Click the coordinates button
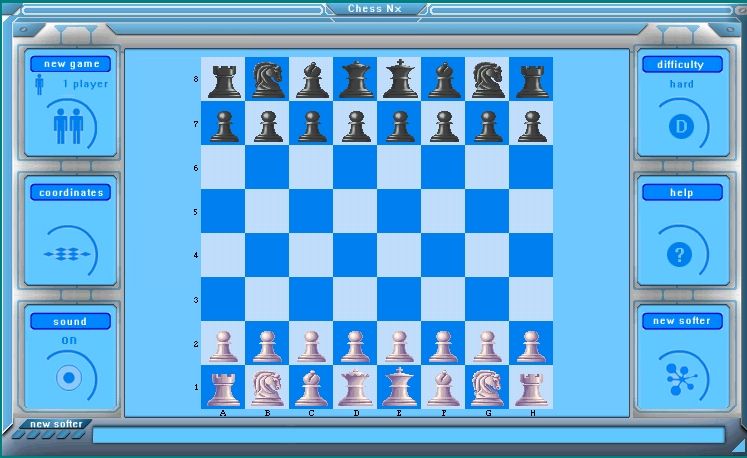Screen dimensions: 747x458 (71, 193)
